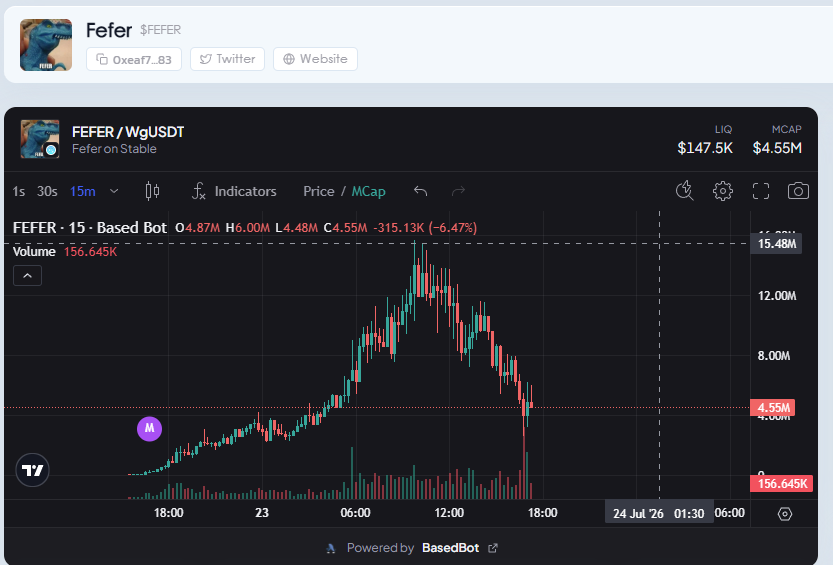Click the 15.48M crosshair price label
The image size is (833, 565).
tap(776, 244)
